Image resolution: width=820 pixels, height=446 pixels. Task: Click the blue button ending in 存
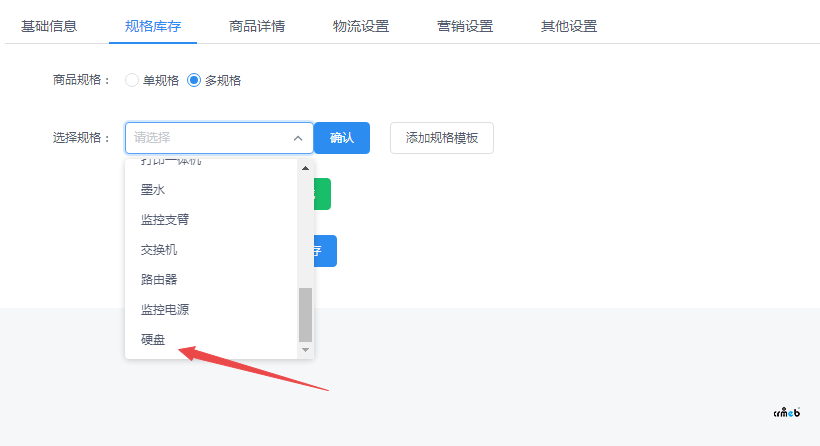tap(325, 251)
